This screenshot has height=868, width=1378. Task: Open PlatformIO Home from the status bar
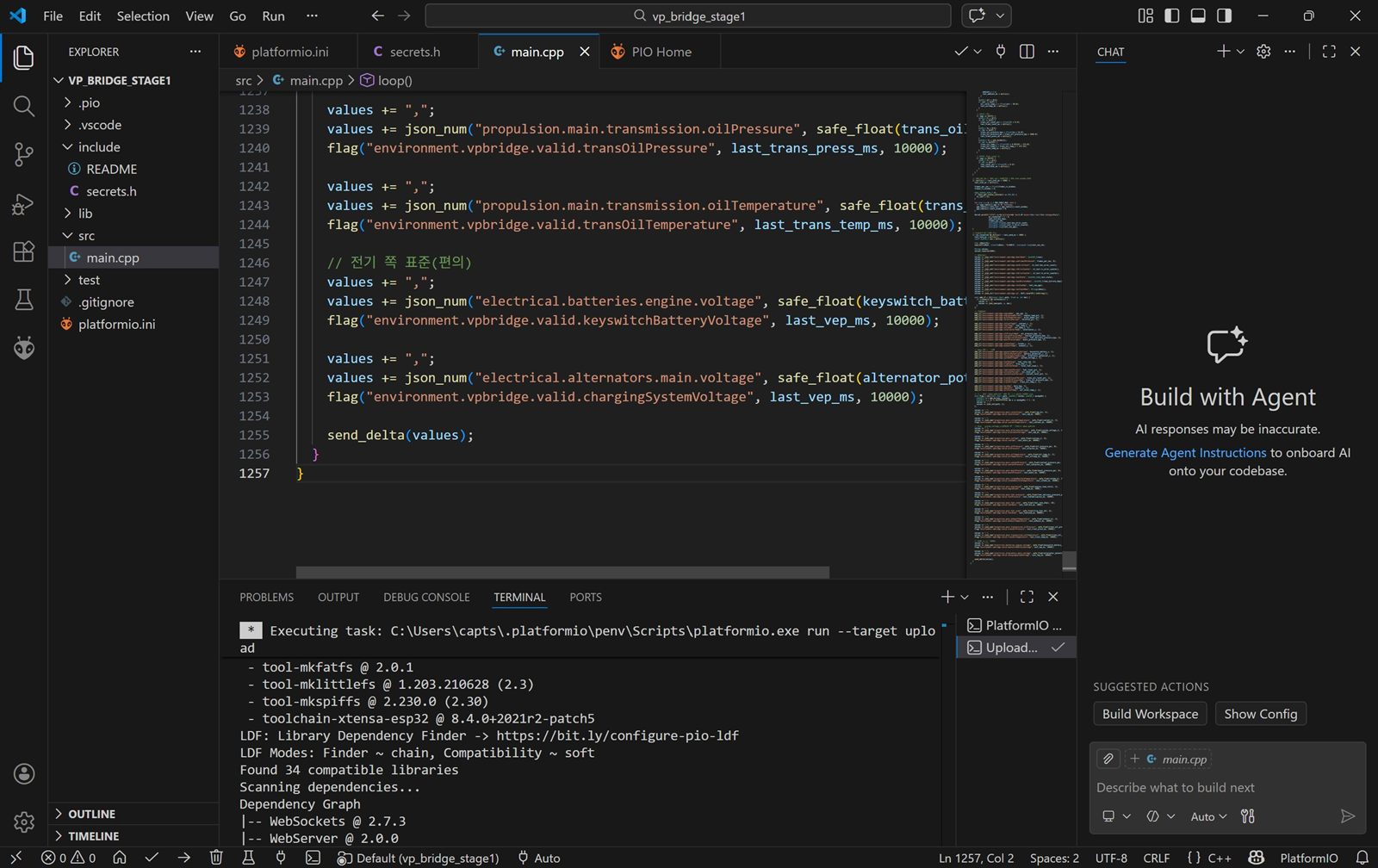(x=121, y=857)
